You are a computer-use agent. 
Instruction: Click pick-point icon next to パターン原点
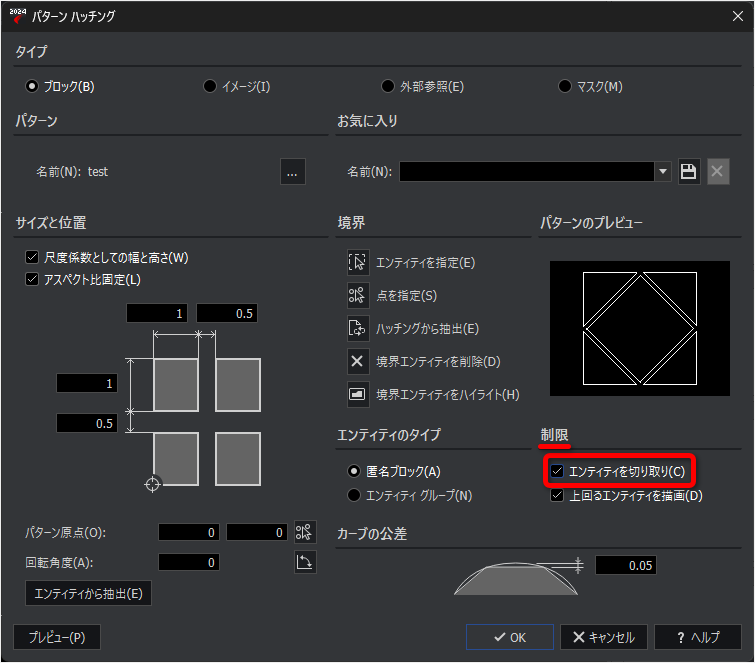[305, 532]
